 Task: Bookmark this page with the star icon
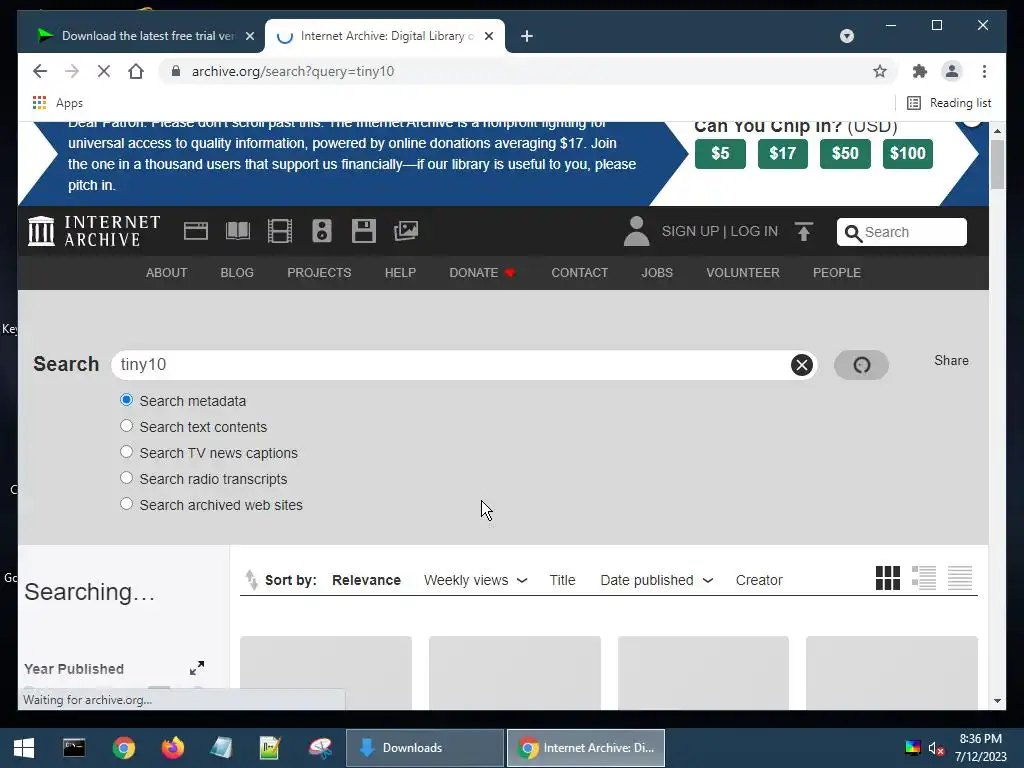[880, 71]
